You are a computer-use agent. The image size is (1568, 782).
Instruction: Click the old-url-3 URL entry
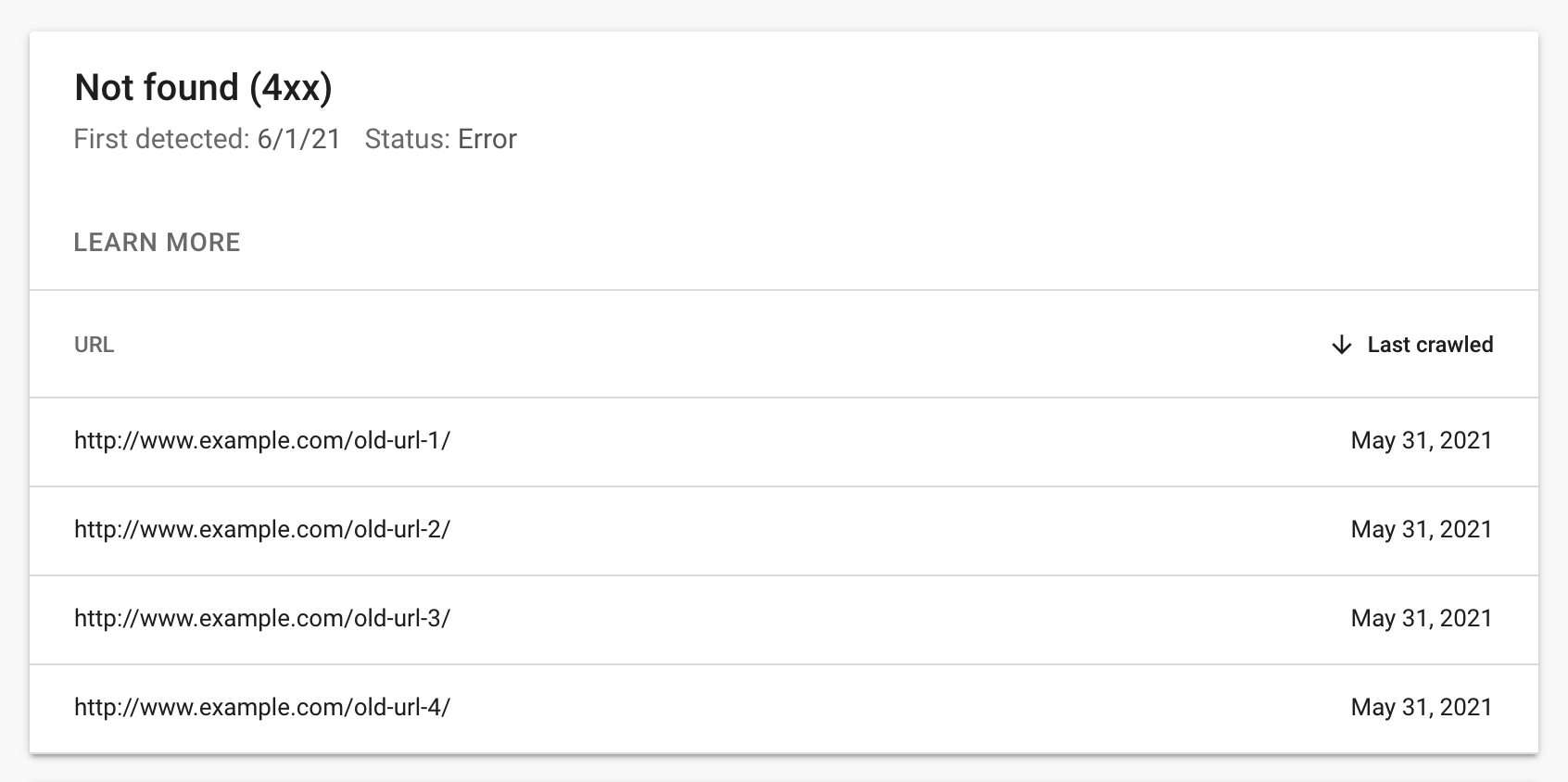point(262,619)
